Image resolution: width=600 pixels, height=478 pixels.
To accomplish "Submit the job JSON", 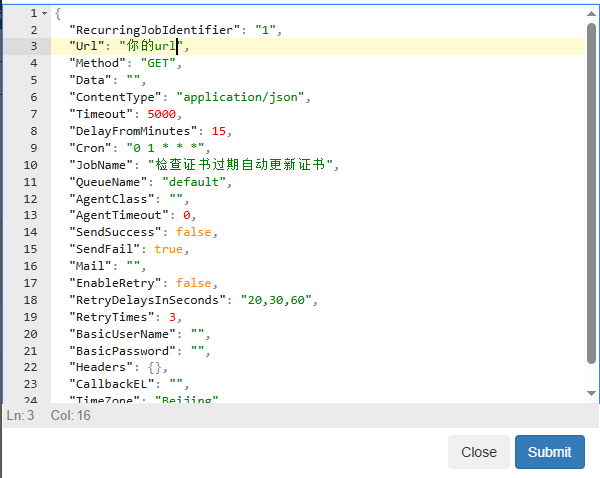I will pyautogui.click(x=549, y=452).
